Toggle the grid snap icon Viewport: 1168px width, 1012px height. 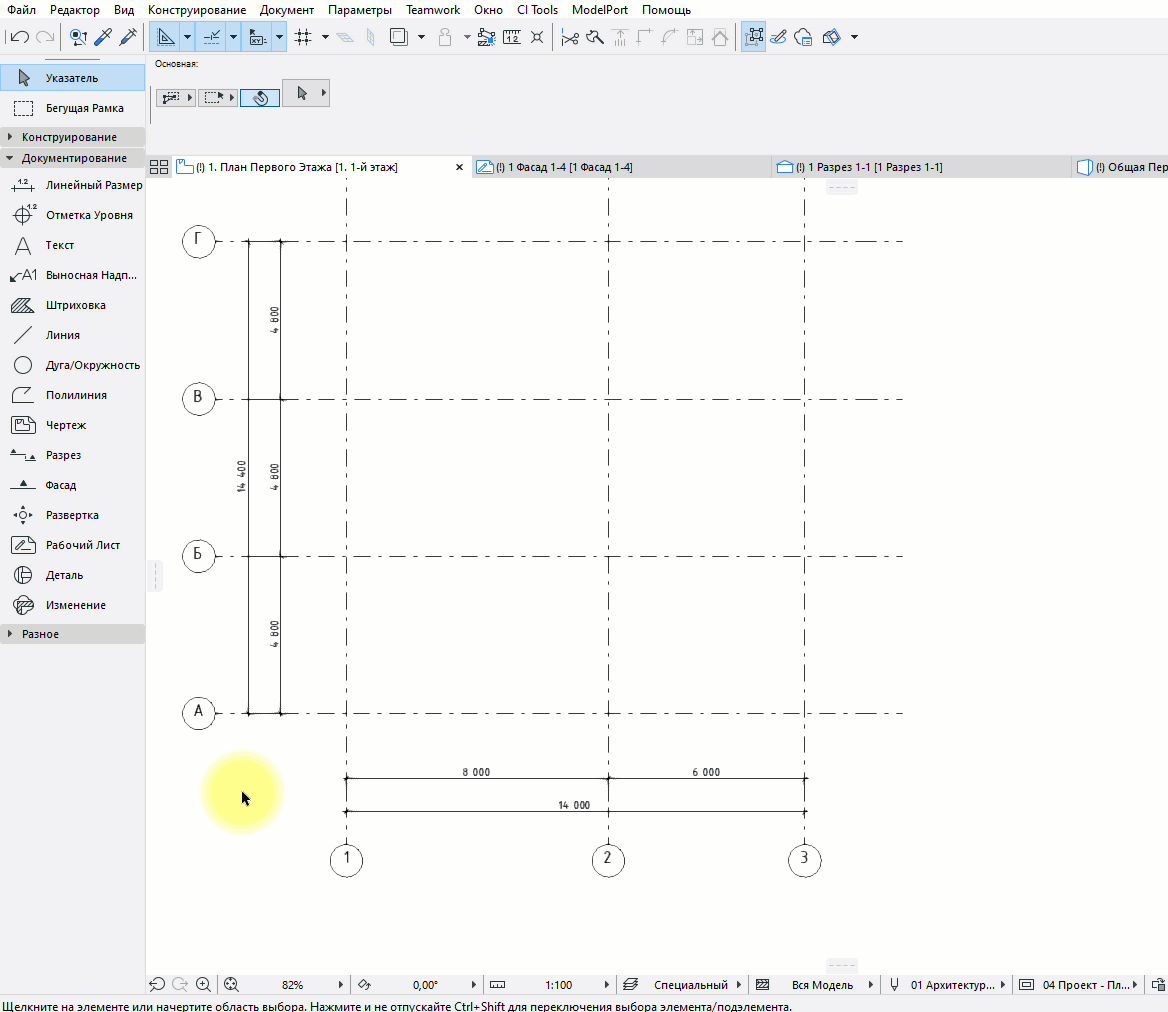[303, 36]
